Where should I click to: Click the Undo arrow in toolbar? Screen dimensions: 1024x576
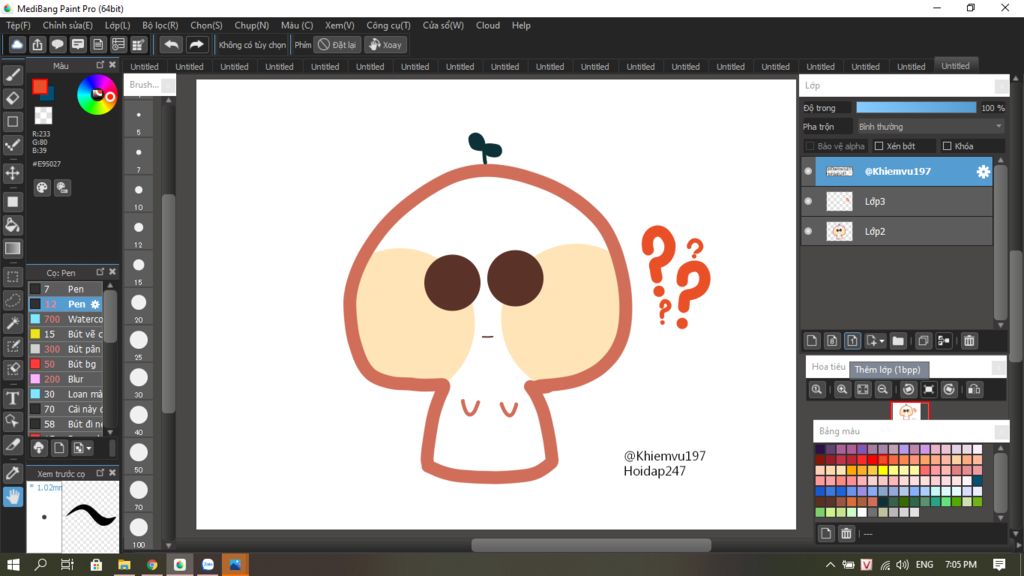[171, 45]
